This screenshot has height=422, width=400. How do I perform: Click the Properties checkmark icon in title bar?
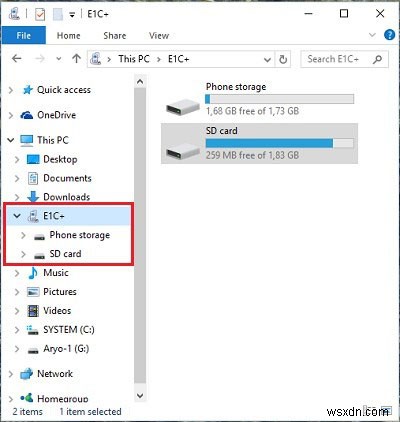click(40, 14)
